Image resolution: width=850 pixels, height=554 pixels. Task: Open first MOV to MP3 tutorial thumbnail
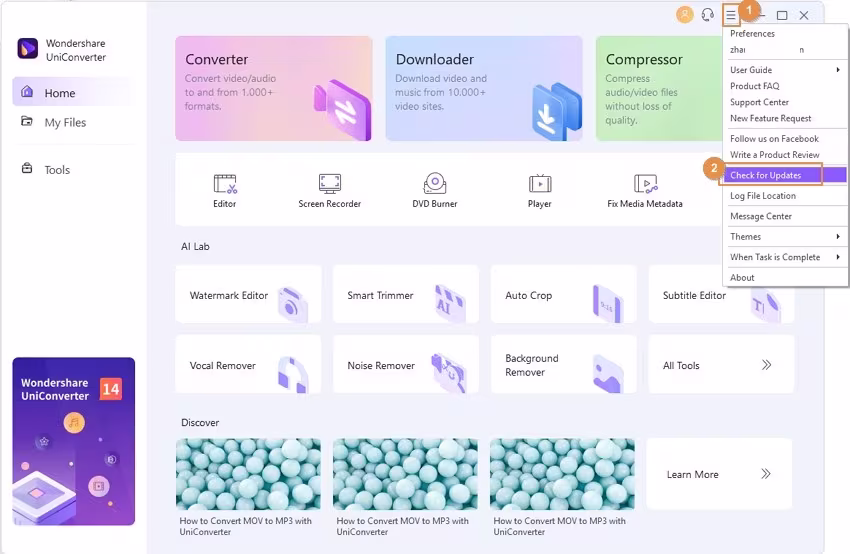[x=248, y=474]
